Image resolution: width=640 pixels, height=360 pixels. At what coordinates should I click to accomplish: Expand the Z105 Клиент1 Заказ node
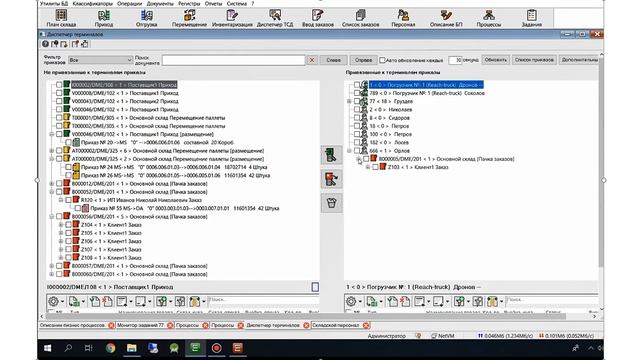(x=61, y=233)
